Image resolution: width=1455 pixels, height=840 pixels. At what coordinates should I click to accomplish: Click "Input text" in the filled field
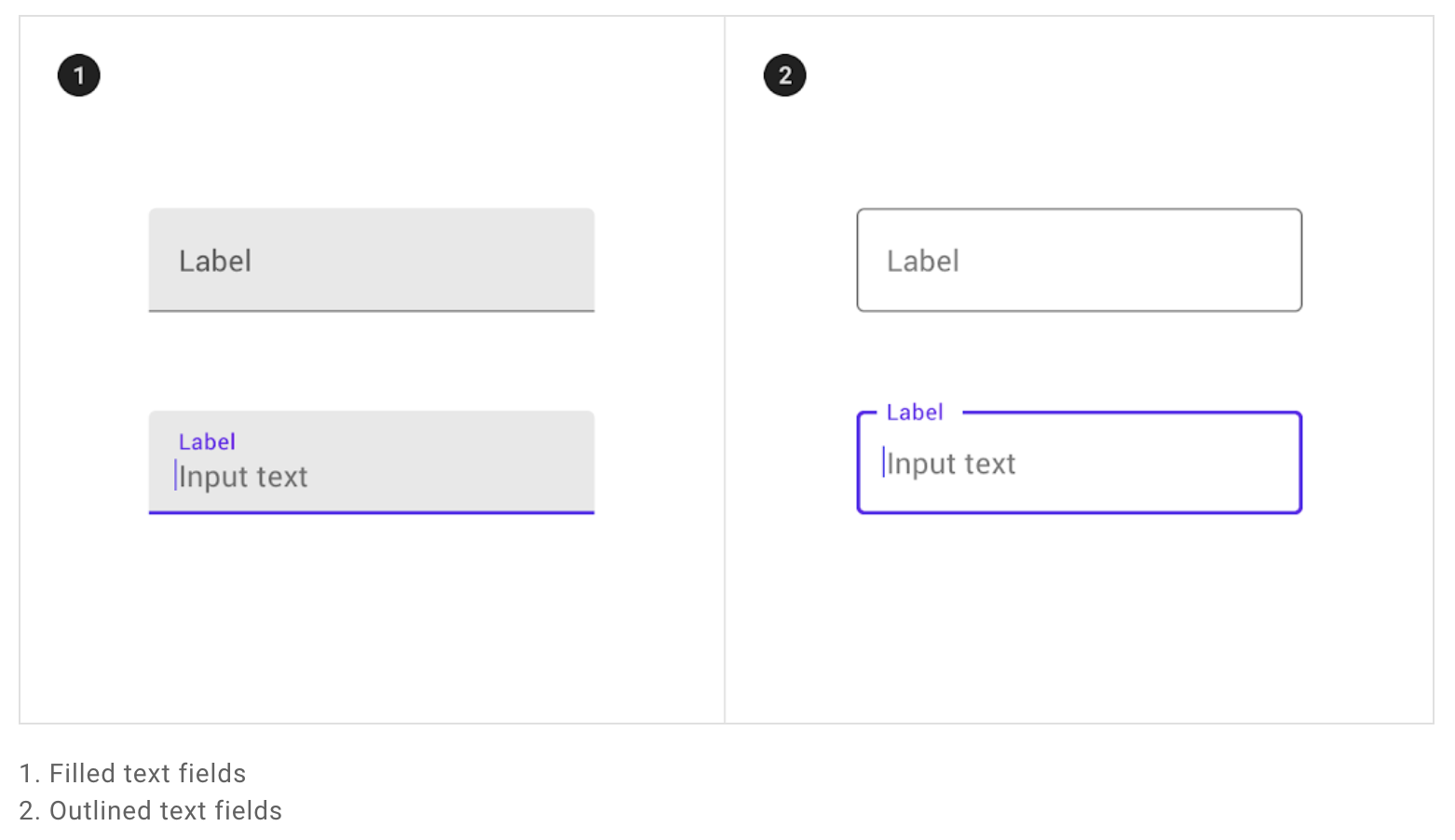click(x=244, y=477)
